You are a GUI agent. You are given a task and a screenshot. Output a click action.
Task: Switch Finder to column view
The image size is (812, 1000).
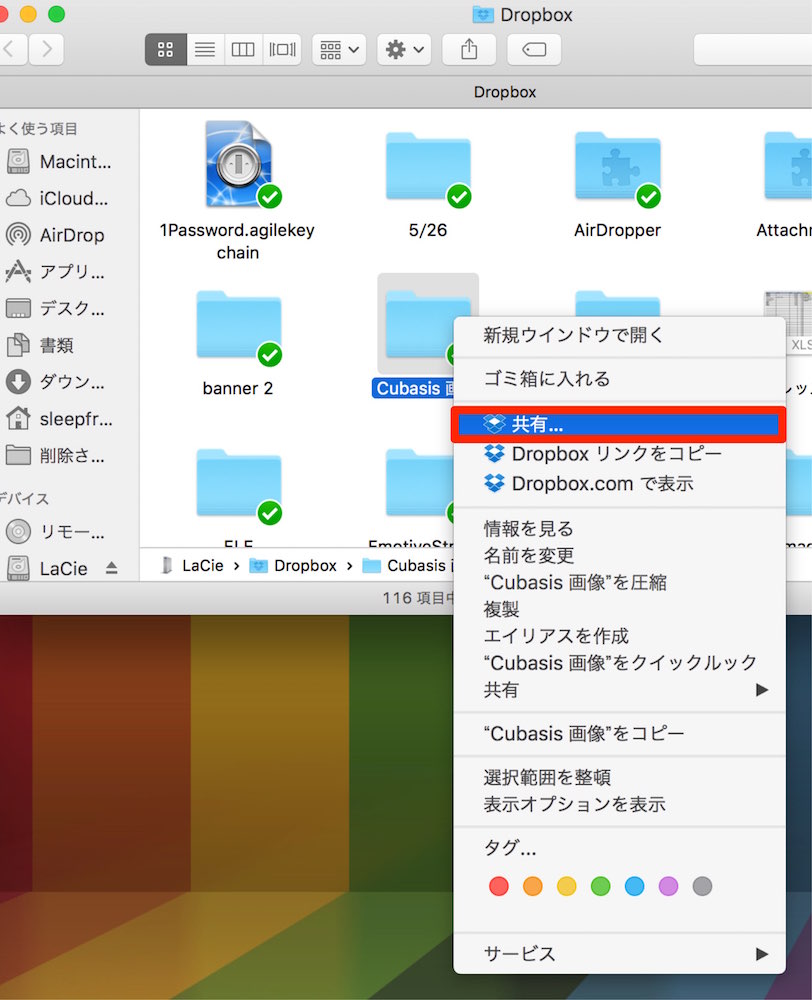[243, 49]
